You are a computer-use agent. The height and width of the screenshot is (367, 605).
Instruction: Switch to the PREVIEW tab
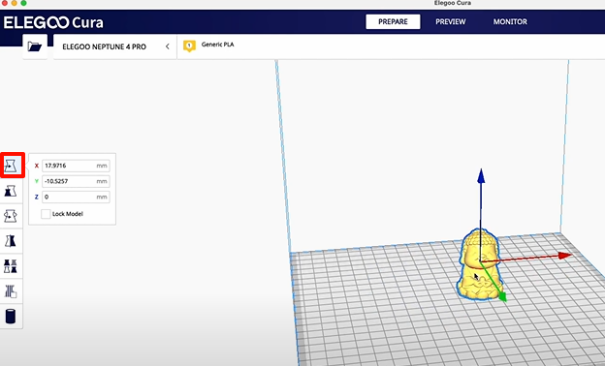[450, 22]
